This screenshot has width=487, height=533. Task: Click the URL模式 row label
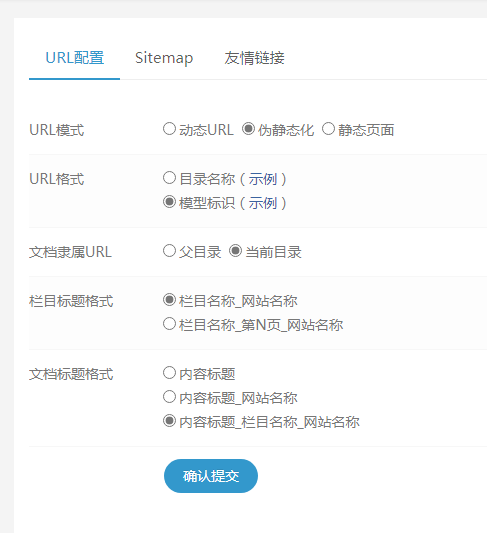[x=56, y=130]
